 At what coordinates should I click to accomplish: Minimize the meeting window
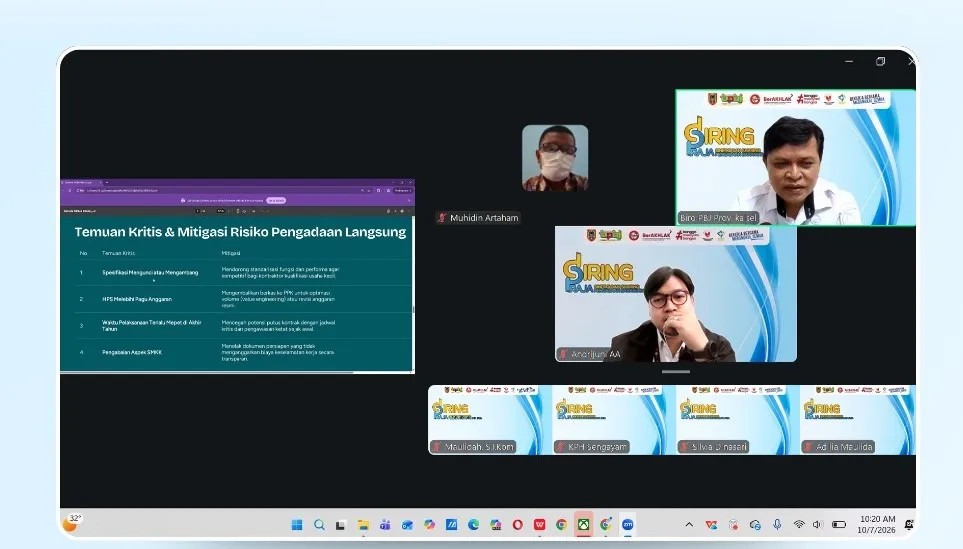coord(849,61)
